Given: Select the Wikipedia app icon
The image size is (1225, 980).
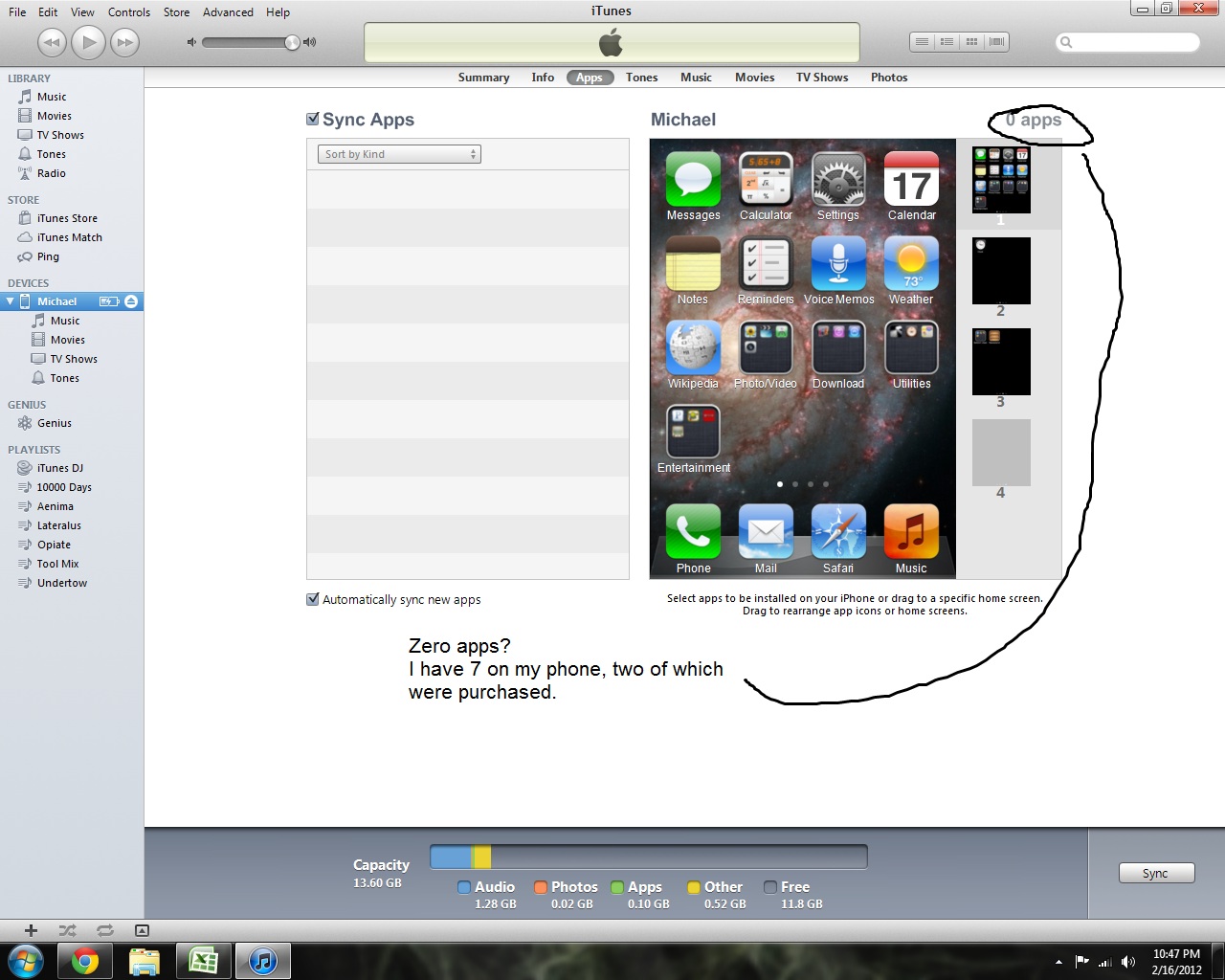Looking at the screenshot, I should pyautogui.click(x=693, y=347).
